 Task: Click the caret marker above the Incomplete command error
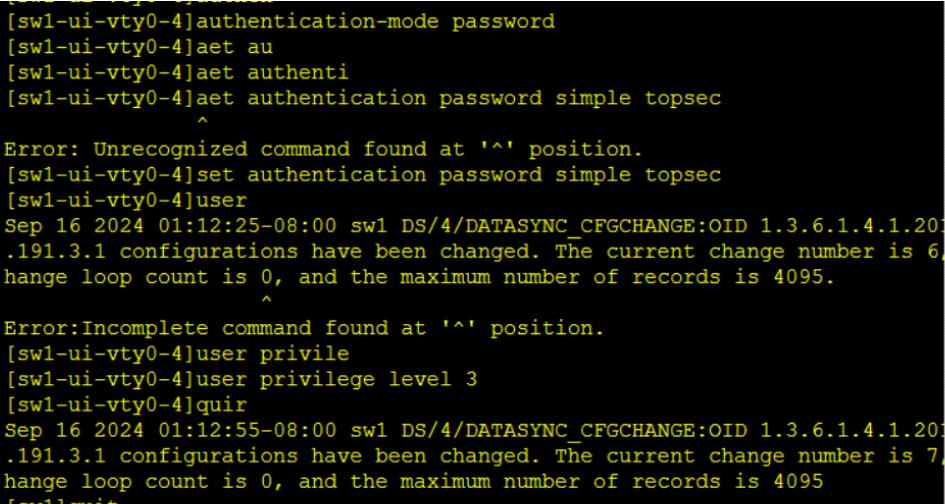(266, 300)
